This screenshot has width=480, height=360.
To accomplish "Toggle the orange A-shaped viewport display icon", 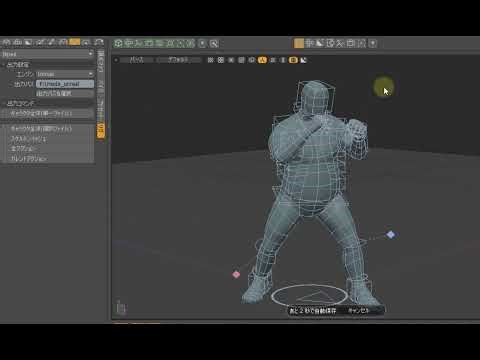I will (x=262, y=60).
